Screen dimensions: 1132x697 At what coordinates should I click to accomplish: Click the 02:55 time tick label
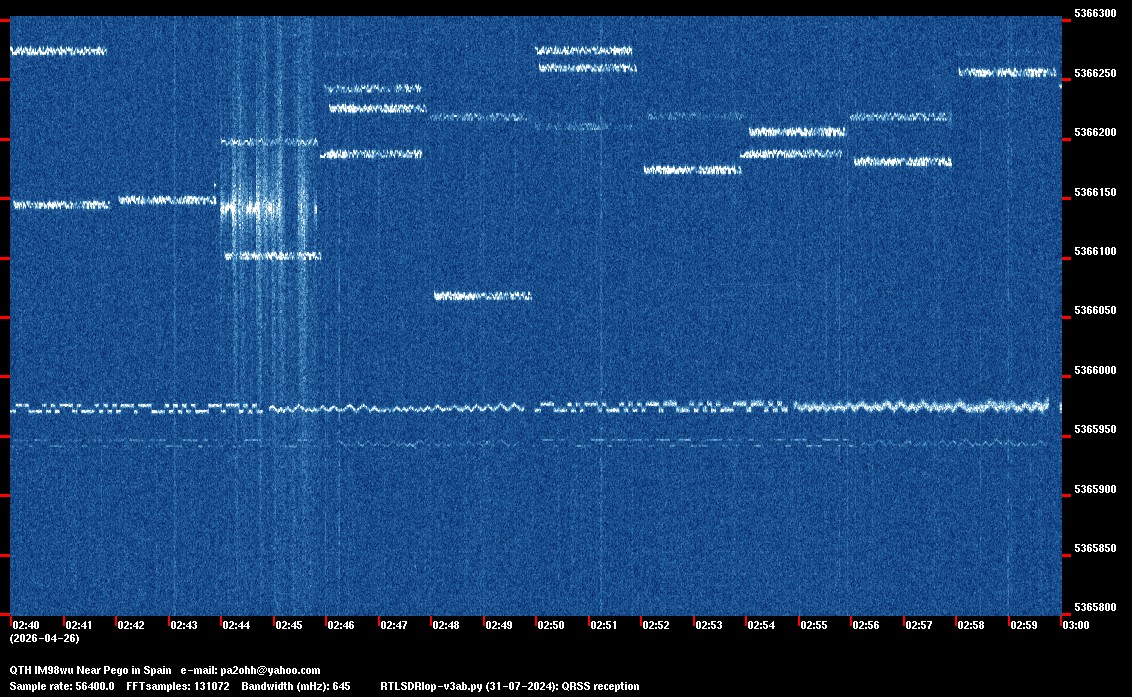click(x=814, y=625)
